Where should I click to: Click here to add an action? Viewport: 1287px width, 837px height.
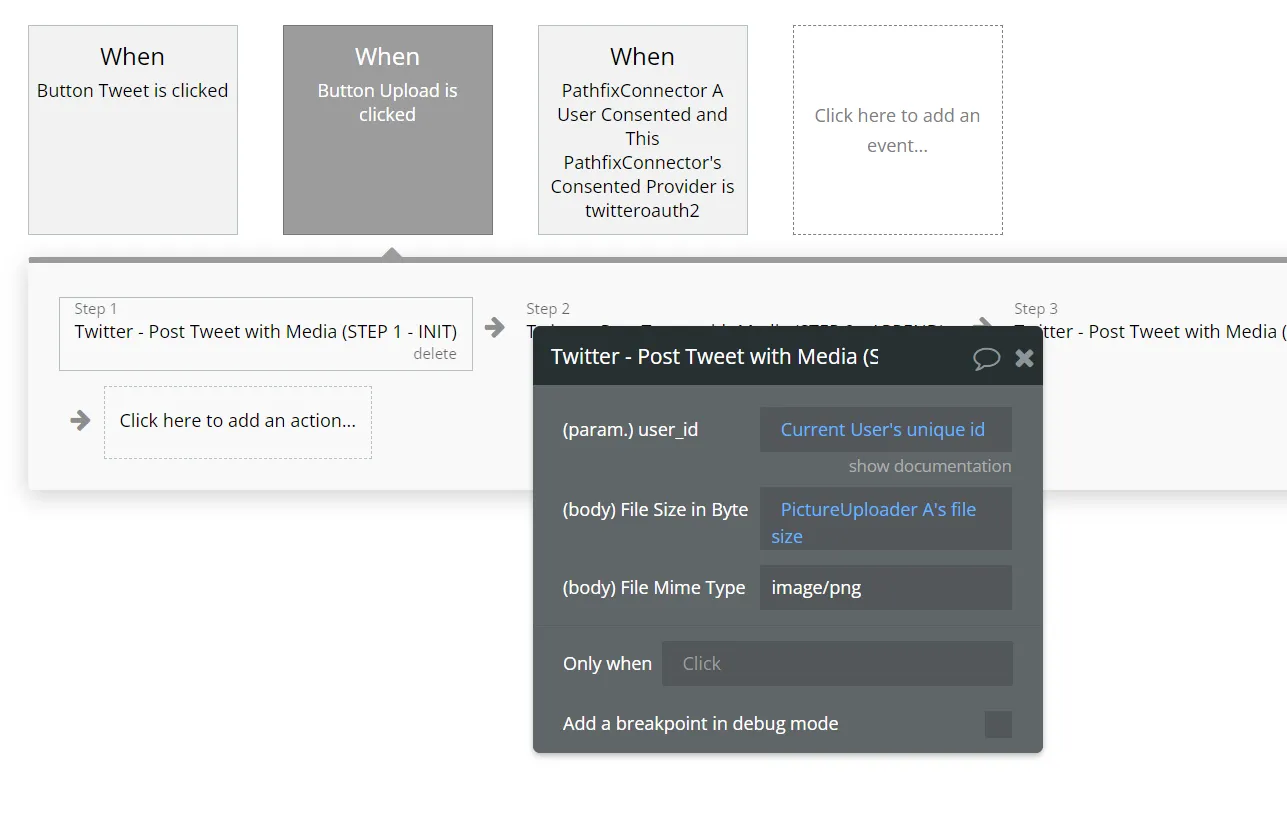coord(238,422)
